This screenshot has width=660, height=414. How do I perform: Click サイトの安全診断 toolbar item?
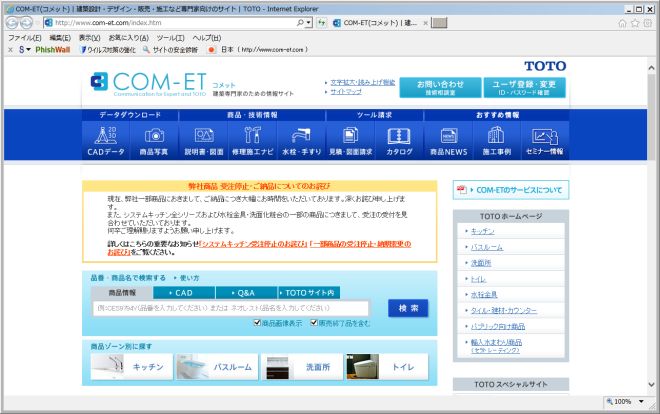[170, 50]
